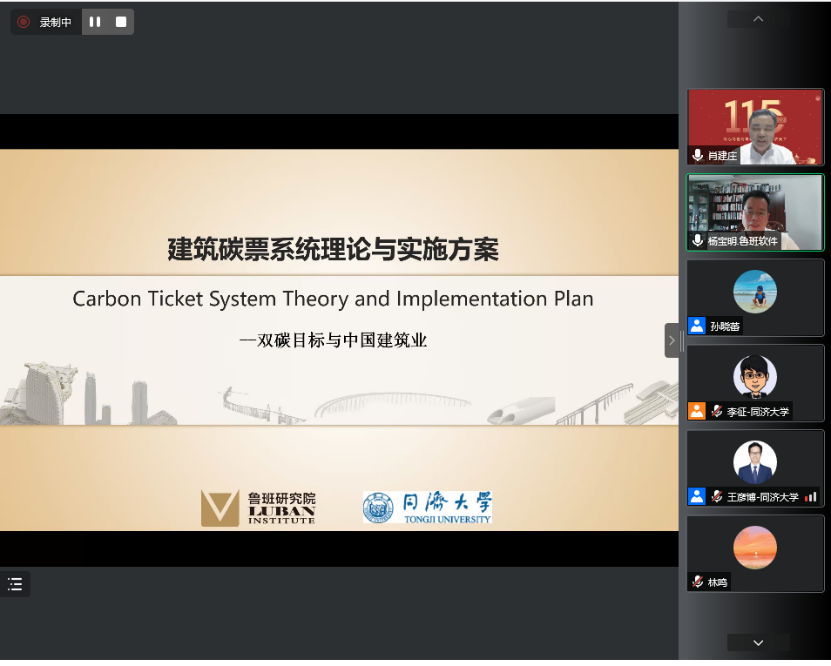831x666 pixels.
Task: Click 肖建庄's microphone icon
Action: point(697,156)
